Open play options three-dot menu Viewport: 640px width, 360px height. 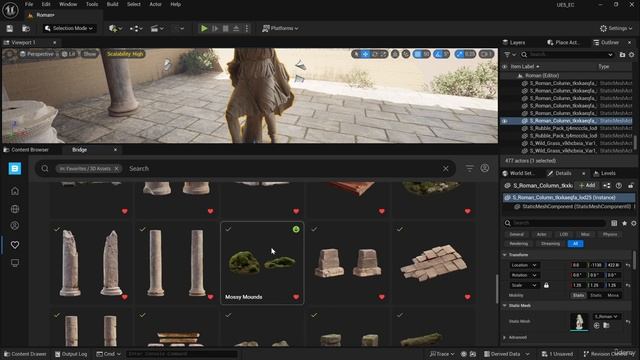click(247, 29)
